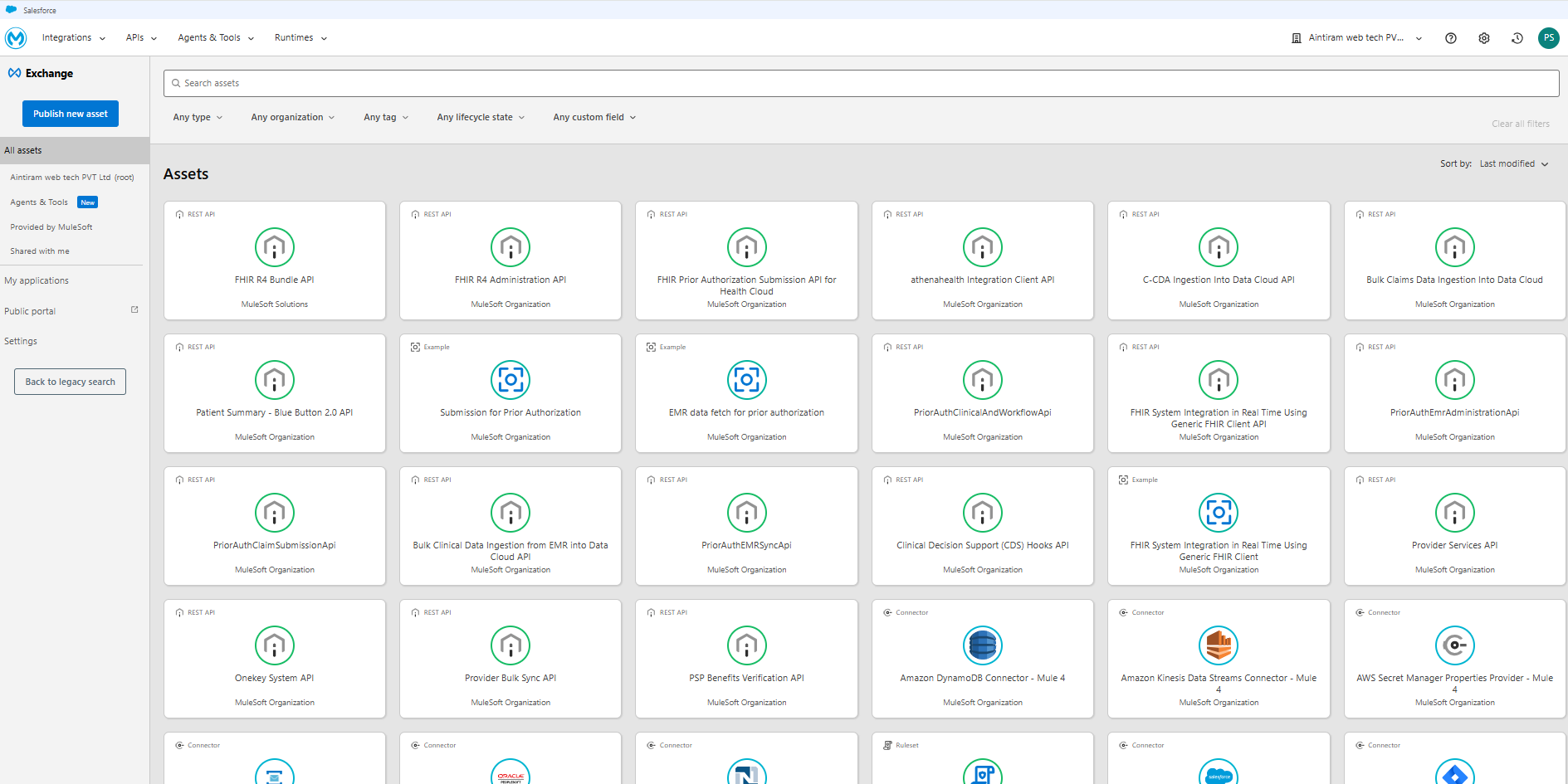Viewport: 1568px width, 784px height.
Task: Click the history clock icon in header
Action: click(1517, 38)
